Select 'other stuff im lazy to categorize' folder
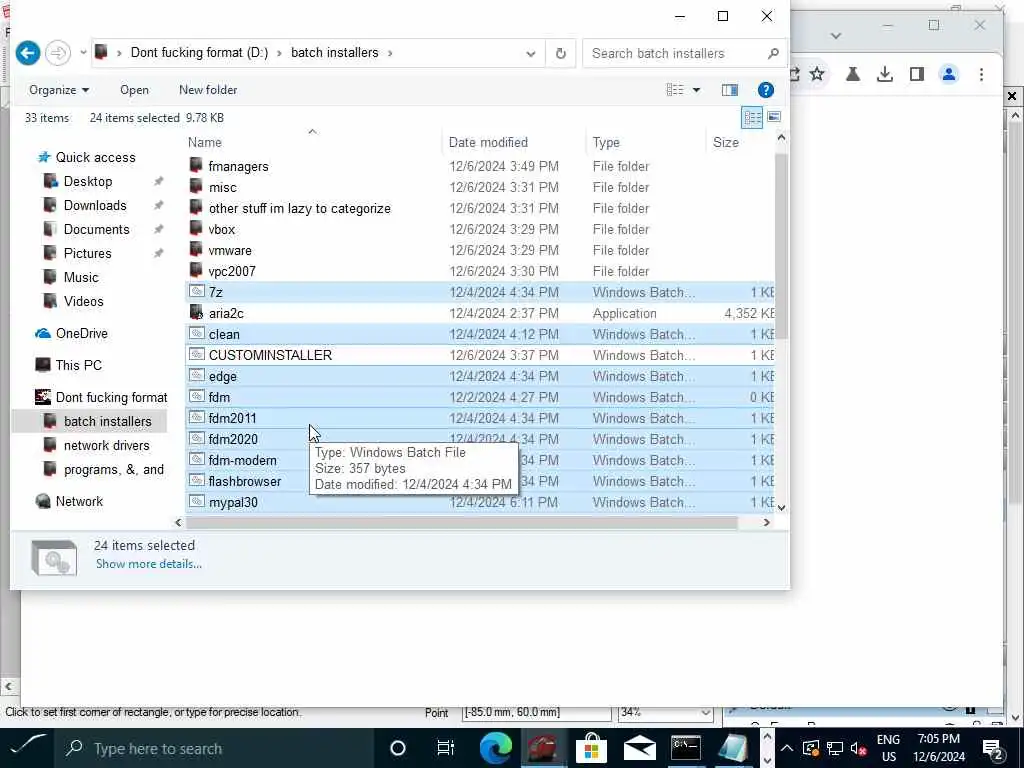1024x768 pixels. [x=299, y=208]
